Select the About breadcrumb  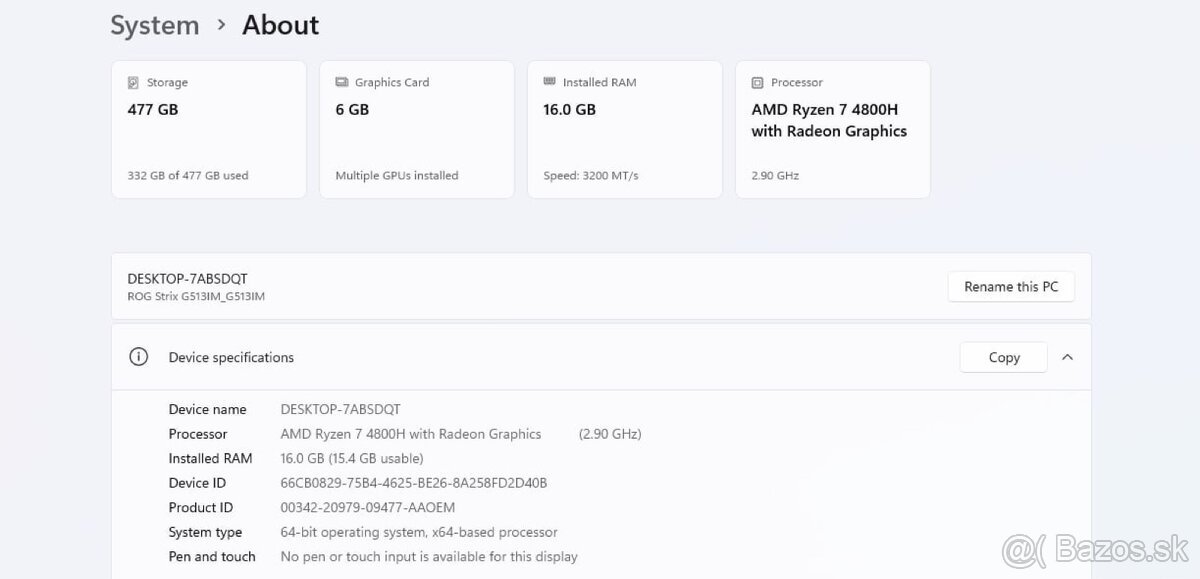click(x=280, y=25)
